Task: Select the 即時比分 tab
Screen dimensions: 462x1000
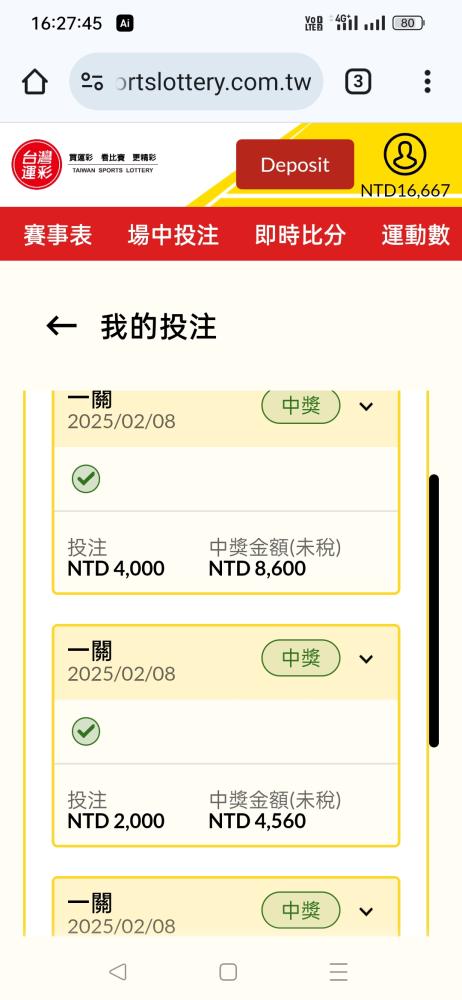Action: pos(301,235)
